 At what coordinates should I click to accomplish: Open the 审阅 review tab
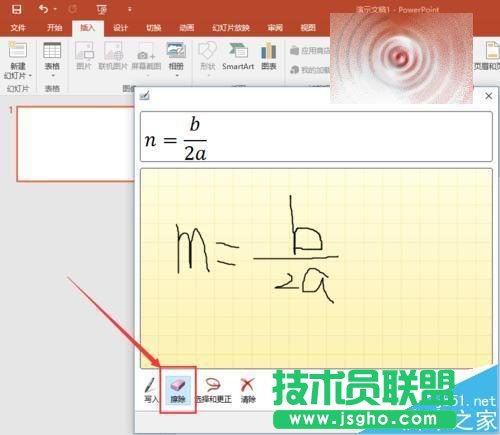(x=275, y=28)
